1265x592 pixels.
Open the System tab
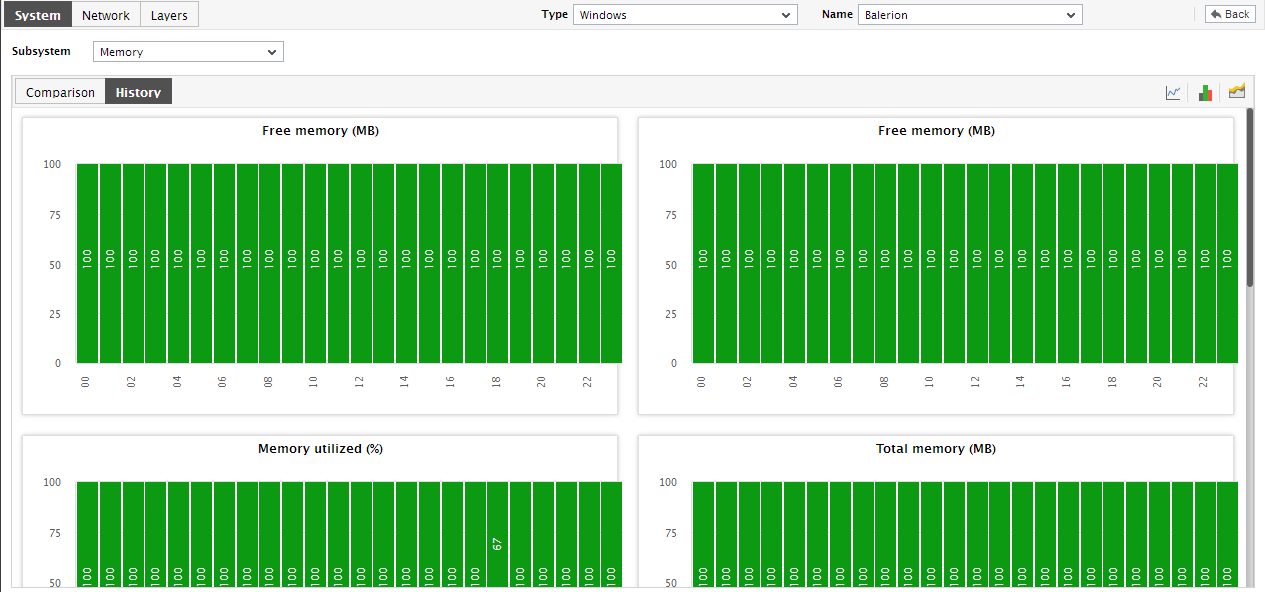(38, 15)
